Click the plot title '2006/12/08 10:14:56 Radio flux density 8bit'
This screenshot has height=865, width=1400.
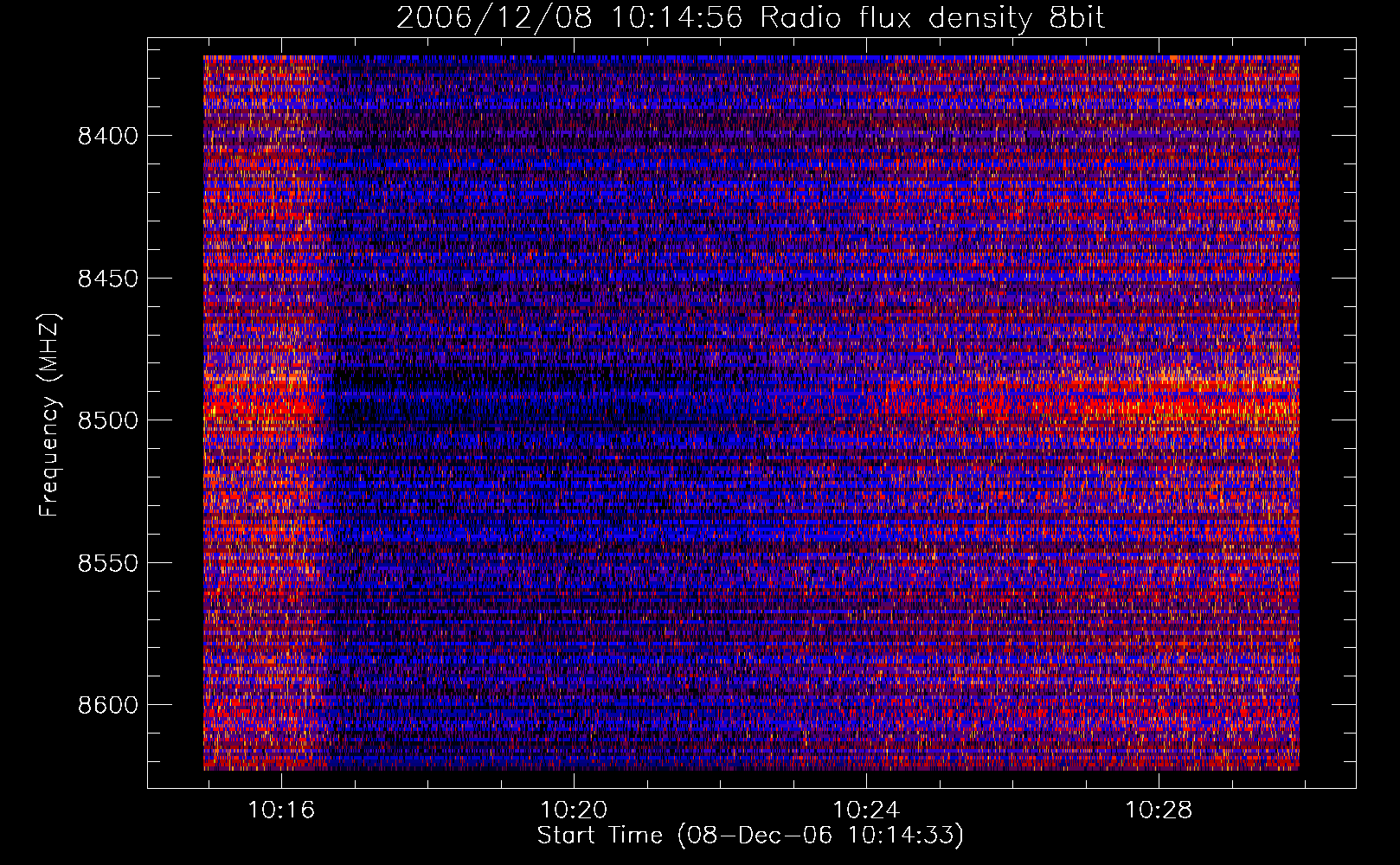tap(750, 18)
